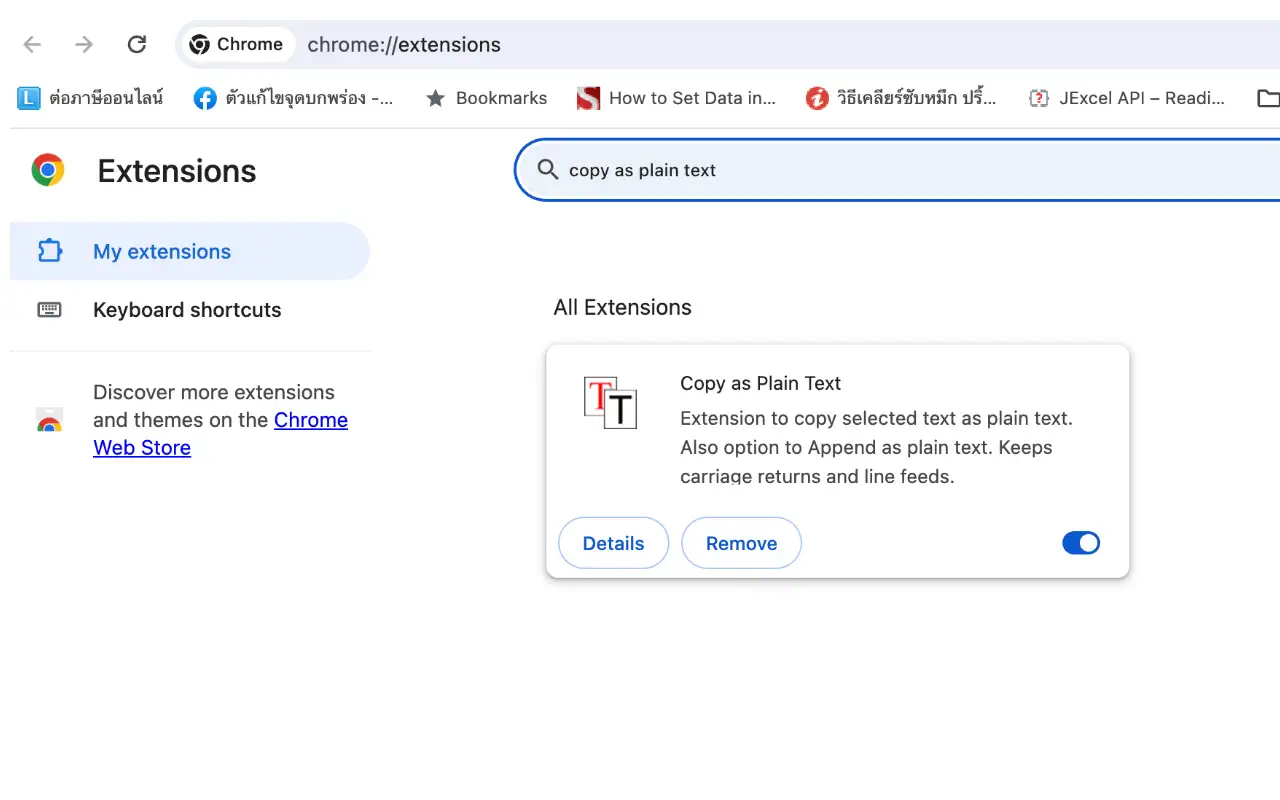Click the browser forward arrow

85,44
